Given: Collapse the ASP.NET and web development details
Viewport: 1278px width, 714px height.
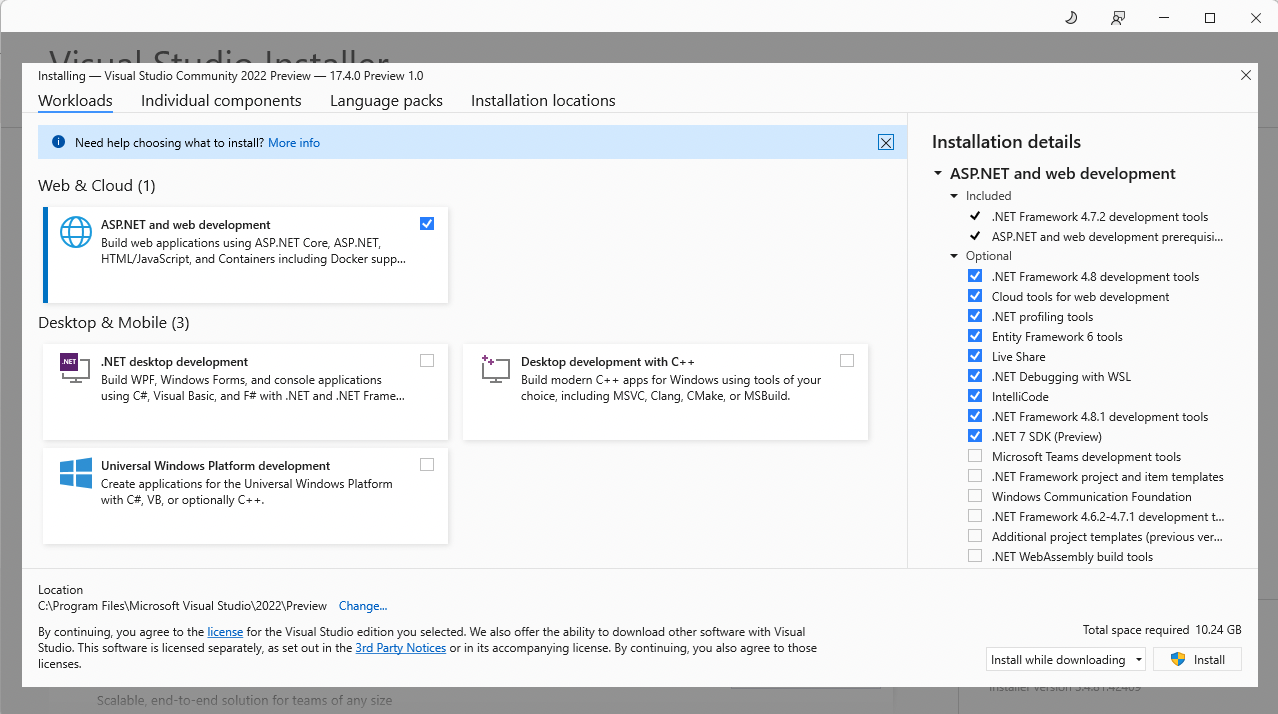Looking at the screenshot, I should (938, 172).
